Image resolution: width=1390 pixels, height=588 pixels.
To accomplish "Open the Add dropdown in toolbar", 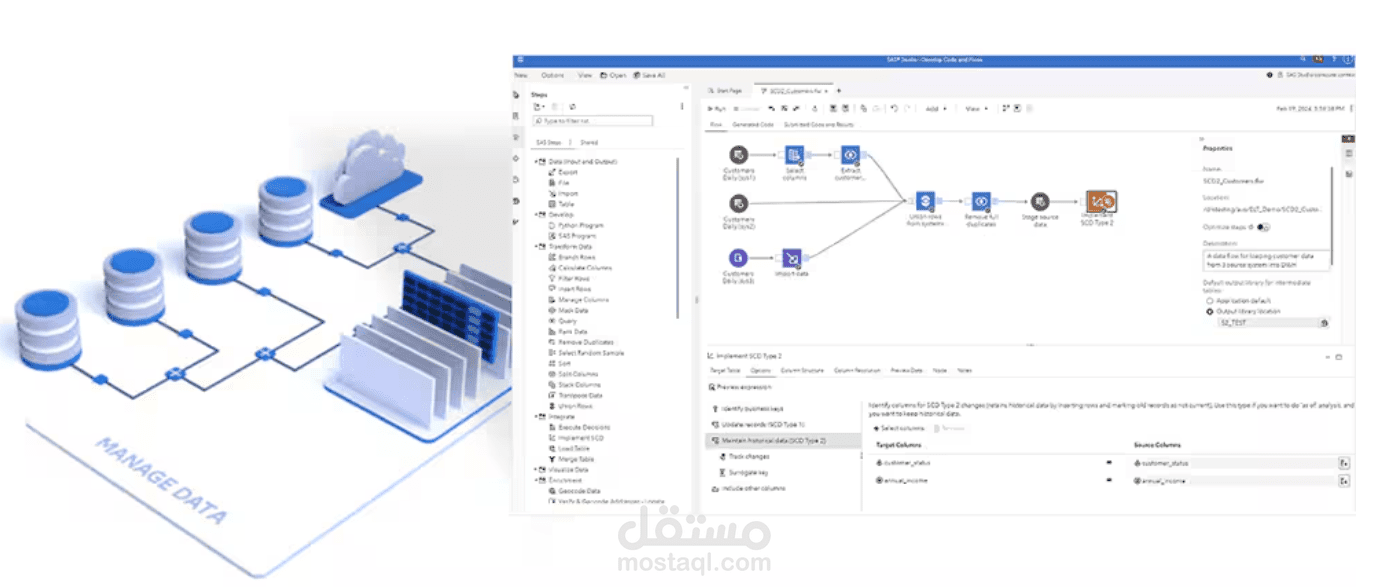I will pos(935,108).
